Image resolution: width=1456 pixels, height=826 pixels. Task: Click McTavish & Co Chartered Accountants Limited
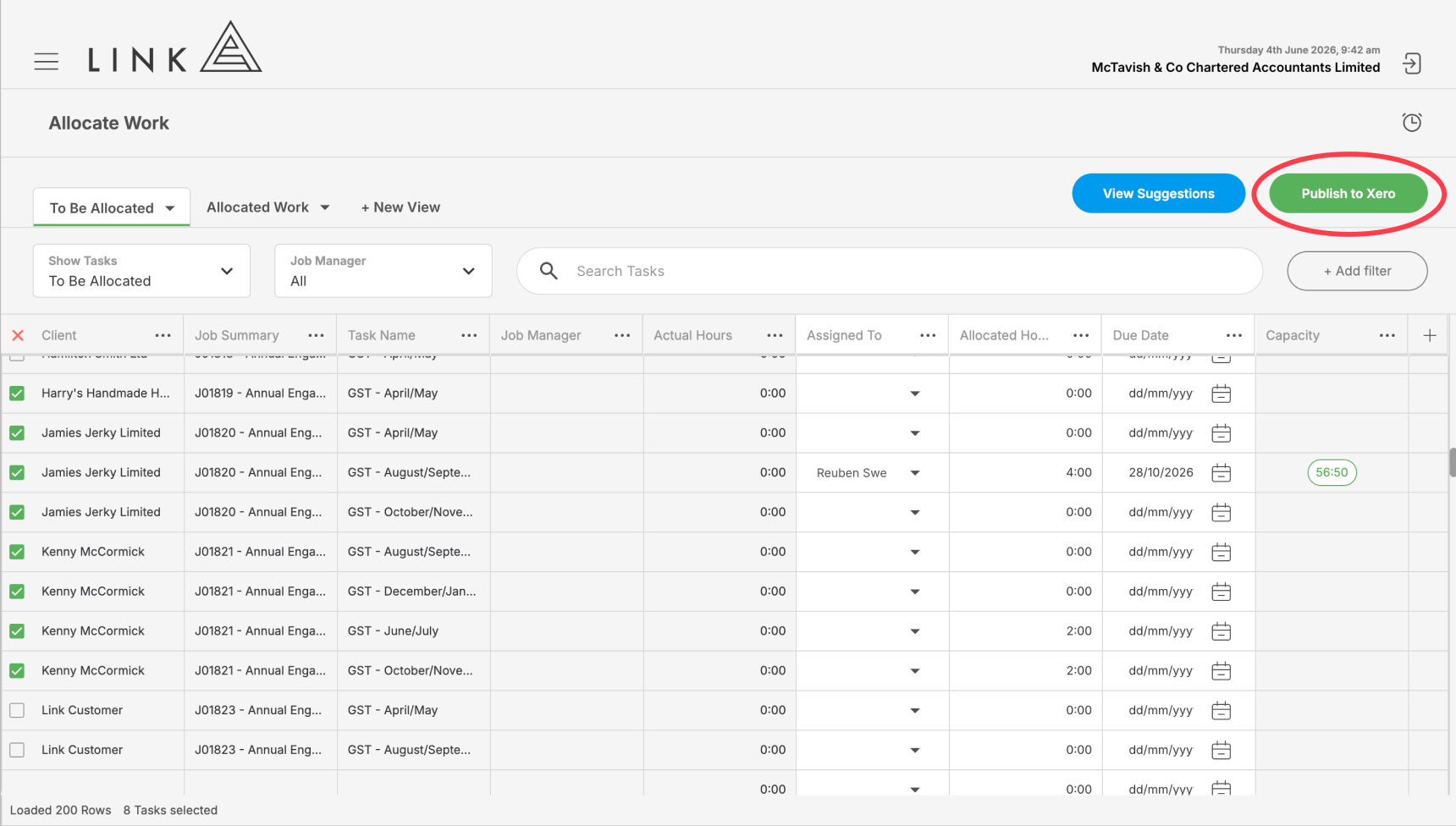click(1235, 68)
